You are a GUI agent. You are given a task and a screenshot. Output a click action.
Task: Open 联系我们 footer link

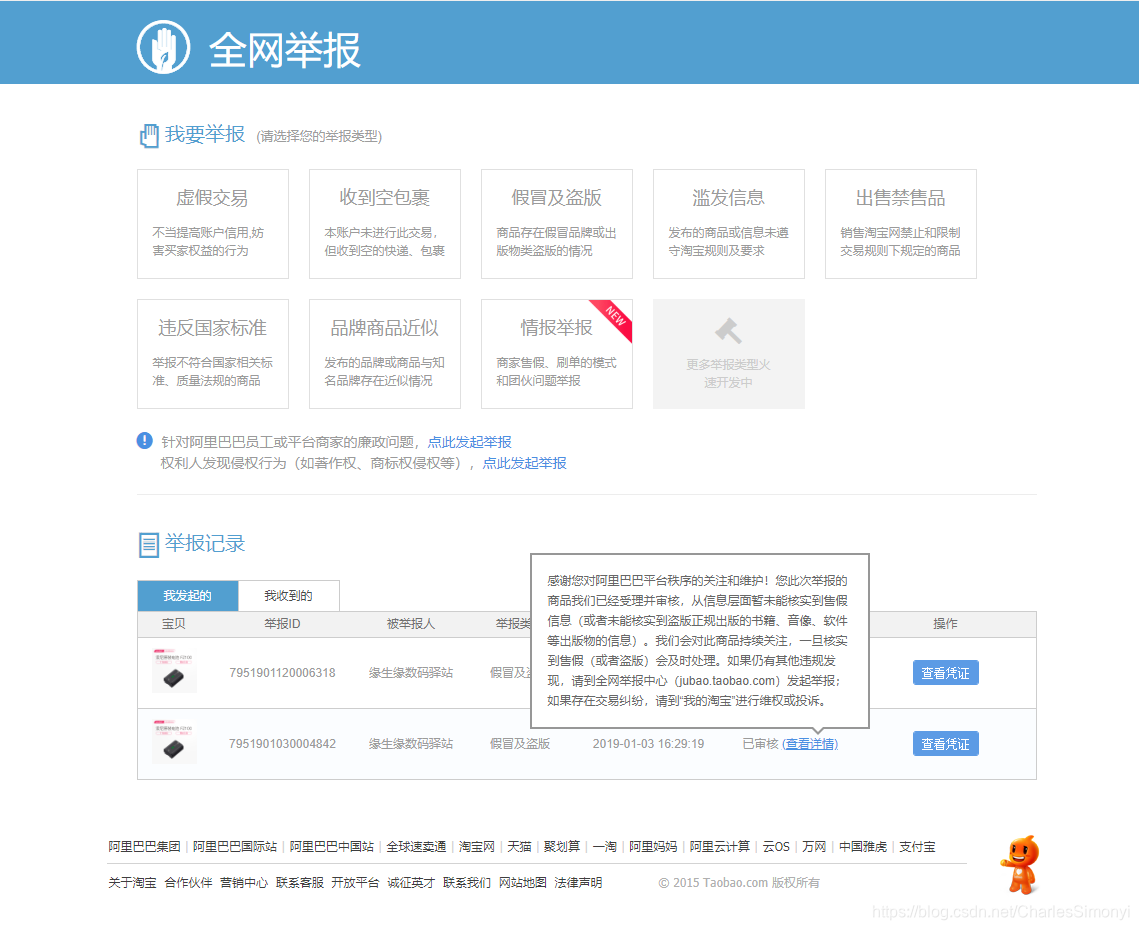point(467,883)
